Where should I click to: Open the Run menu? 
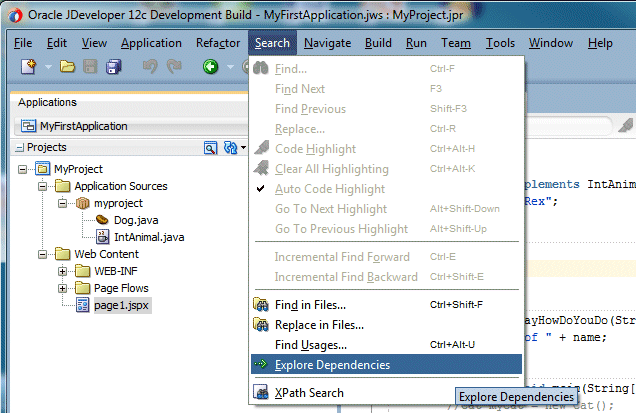(416, 43)
